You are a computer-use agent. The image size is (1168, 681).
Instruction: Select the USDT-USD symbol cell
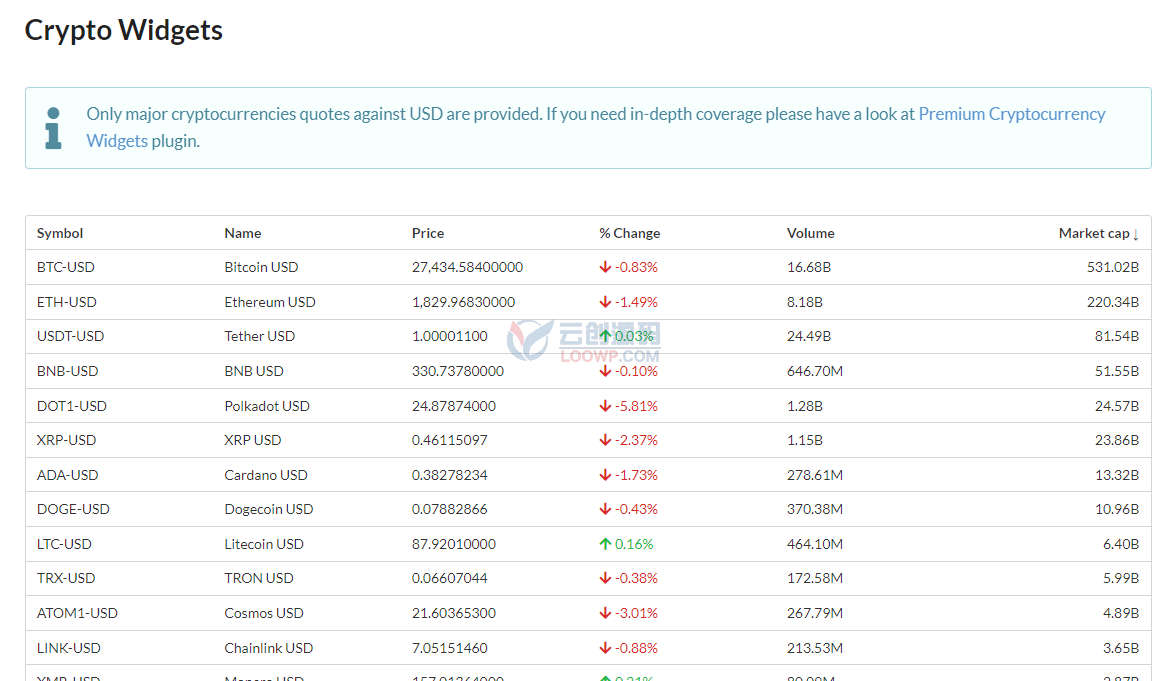(x=70, y=336)
